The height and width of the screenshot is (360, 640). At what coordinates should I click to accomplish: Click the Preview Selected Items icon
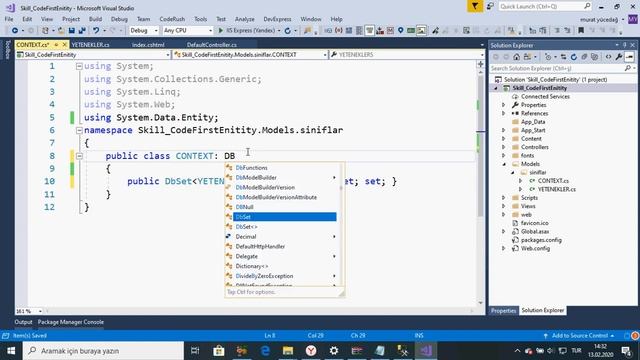point(629,57)
